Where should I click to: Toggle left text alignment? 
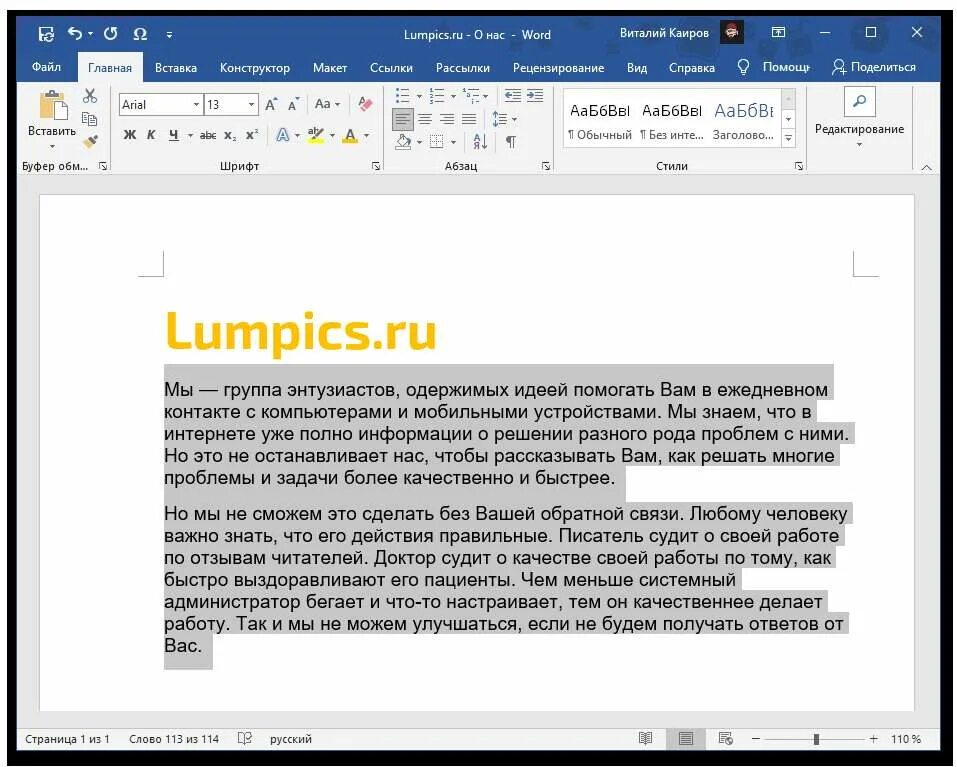(x=403, y=119)
